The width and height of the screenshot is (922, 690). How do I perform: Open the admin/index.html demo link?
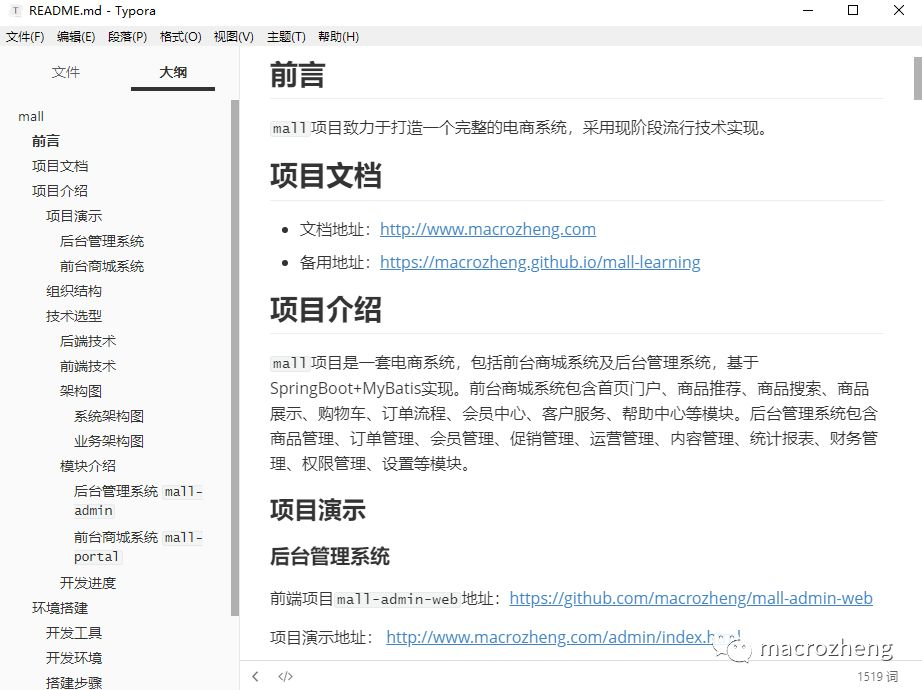tap(563, 637)
